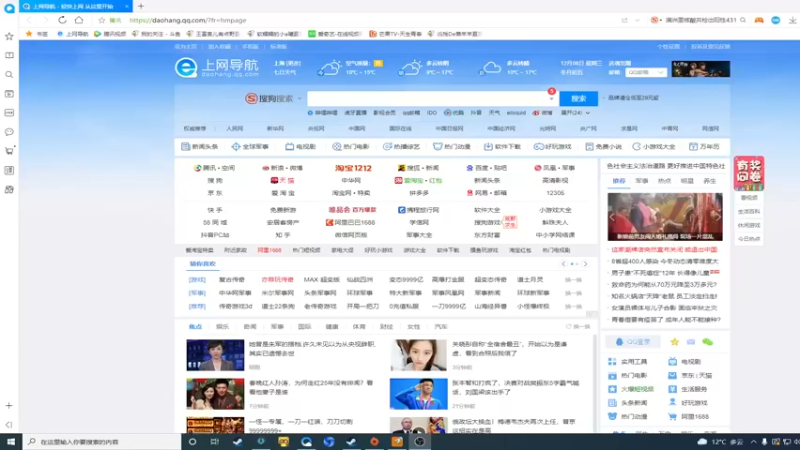Go to next slide in news carousel
The image size is (800, 450).
pyautogui.click(x=717, y=217)
